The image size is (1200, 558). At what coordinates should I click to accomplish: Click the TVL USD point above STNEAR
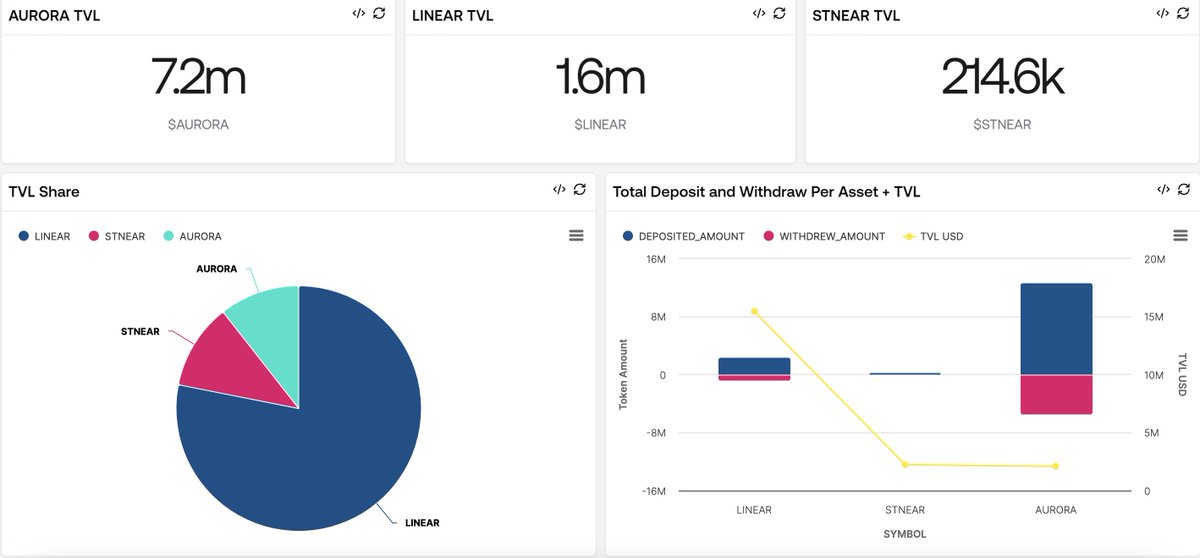pyautogui.click(x=905, y=464)
